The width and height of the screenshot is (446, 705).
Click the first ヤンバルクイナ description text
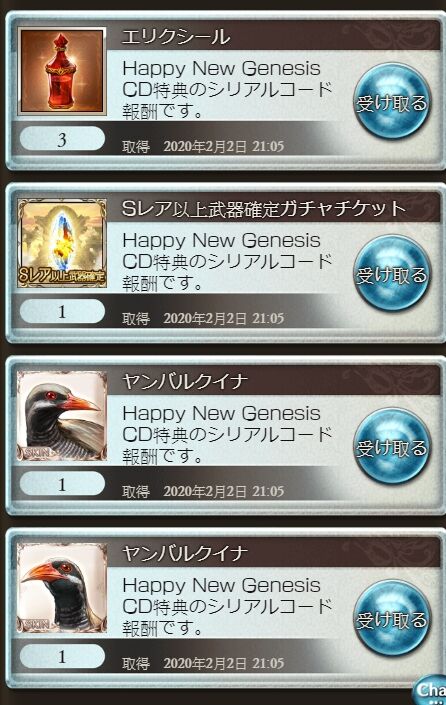point(227,434)
